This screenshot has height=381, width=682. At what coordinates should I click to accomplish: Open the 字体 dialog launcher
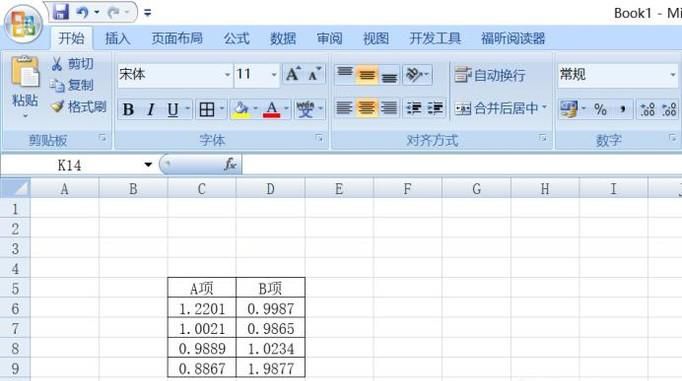click(319, 138)
